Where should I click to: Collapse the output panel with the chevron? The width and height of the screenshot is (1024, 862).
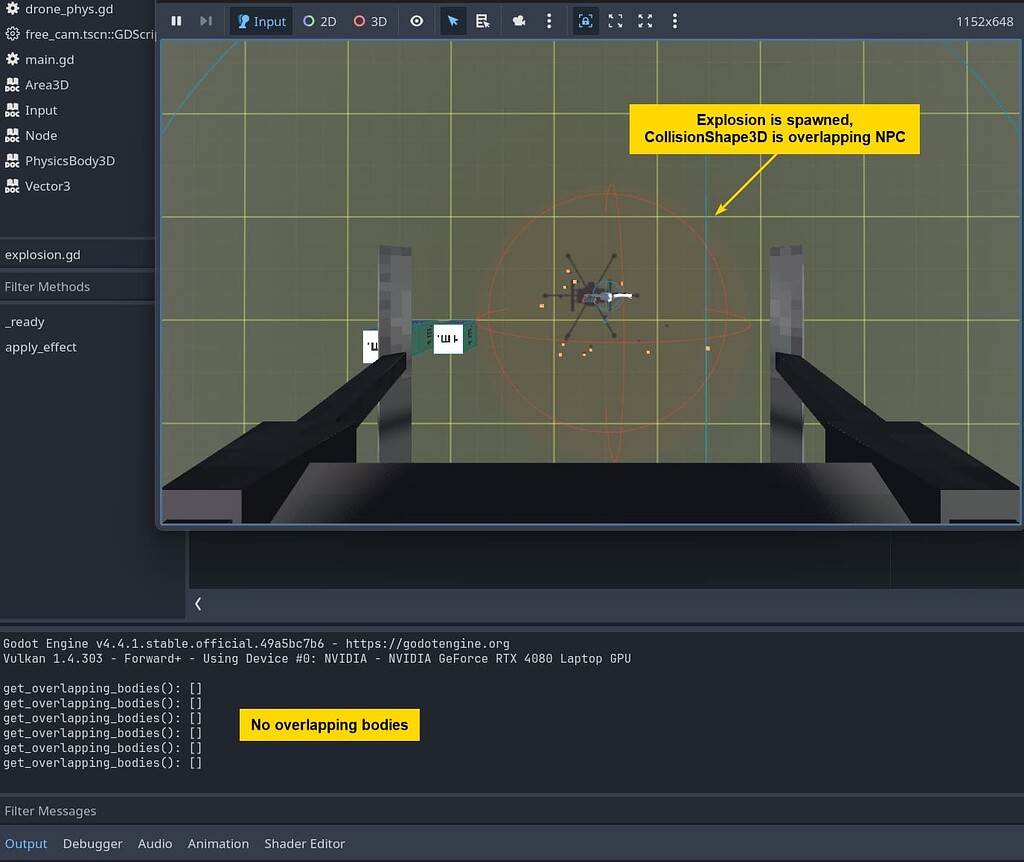[197, 604]
